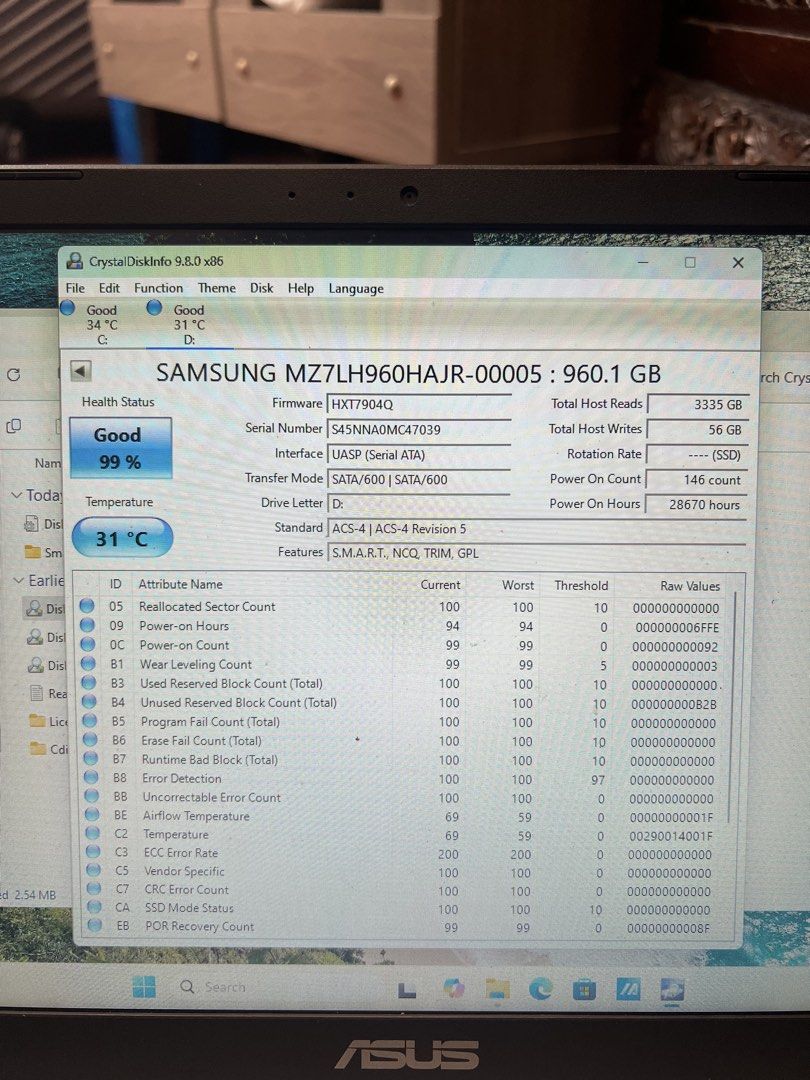Open the Windows Start menu
Image resolution: width=810 pixels, height=1080 pixels.
(x=144, y=987)
